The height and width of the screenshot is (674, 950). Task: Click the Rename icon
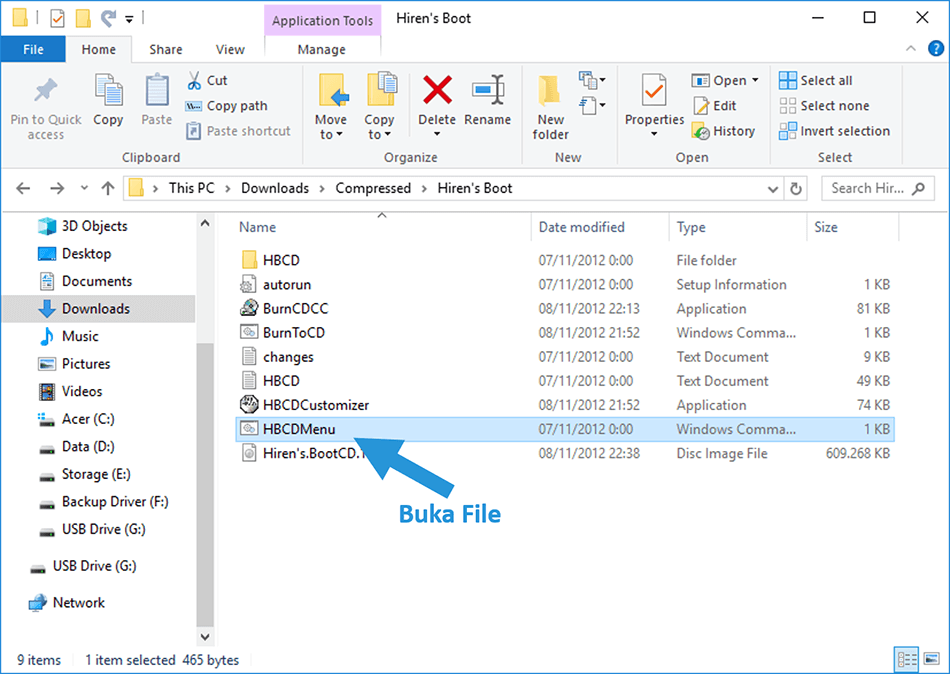click(488, 90)
